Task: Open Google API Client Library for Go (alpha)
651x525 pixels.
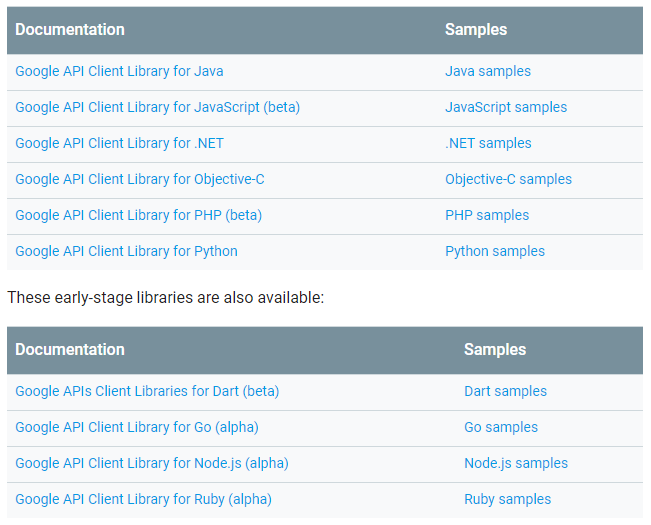Action: tap(136, 427)
